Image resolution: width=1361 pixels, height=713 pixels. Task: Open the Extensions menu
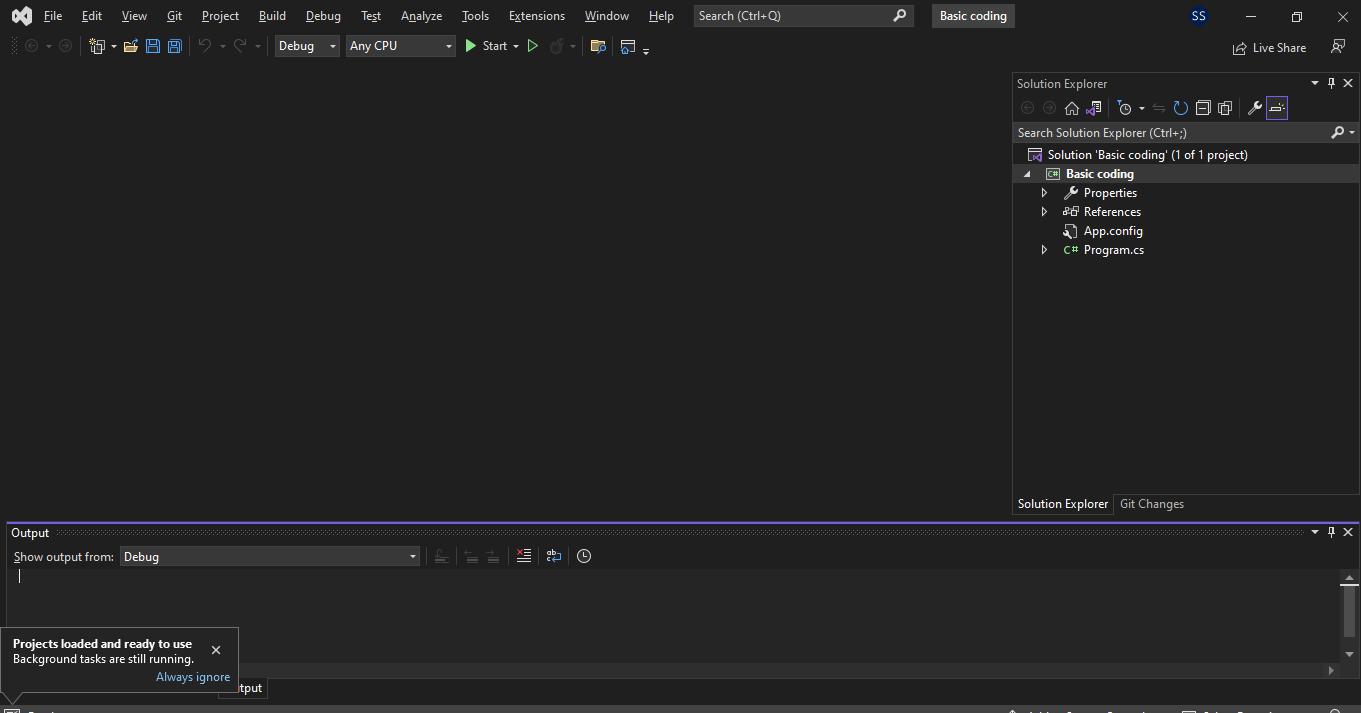pos(537,16)
